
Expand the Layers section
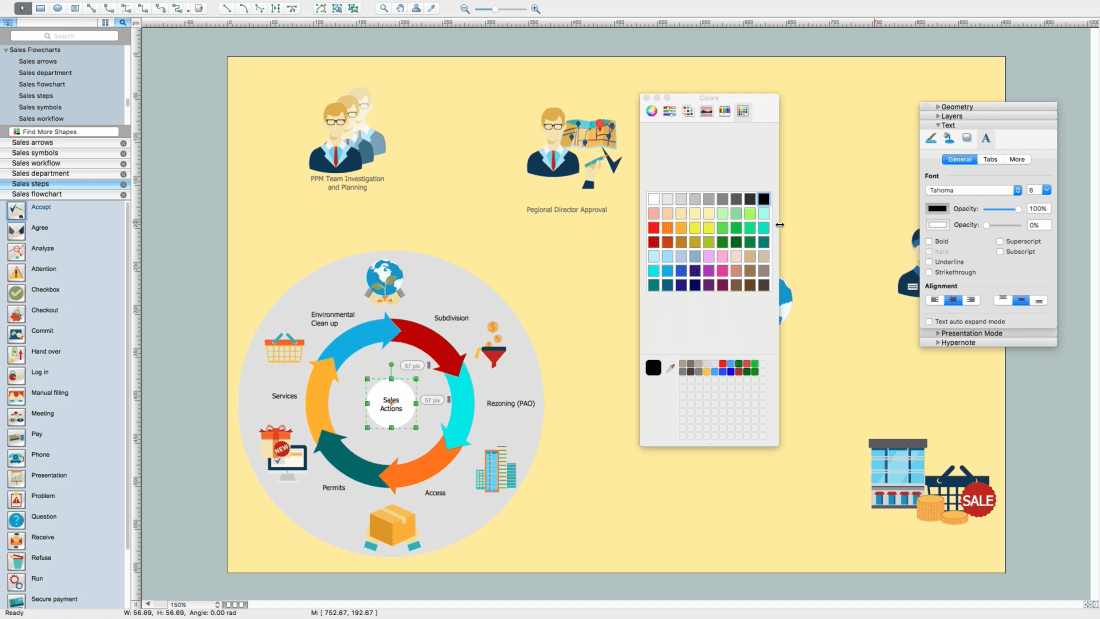[x=938, y=116]
